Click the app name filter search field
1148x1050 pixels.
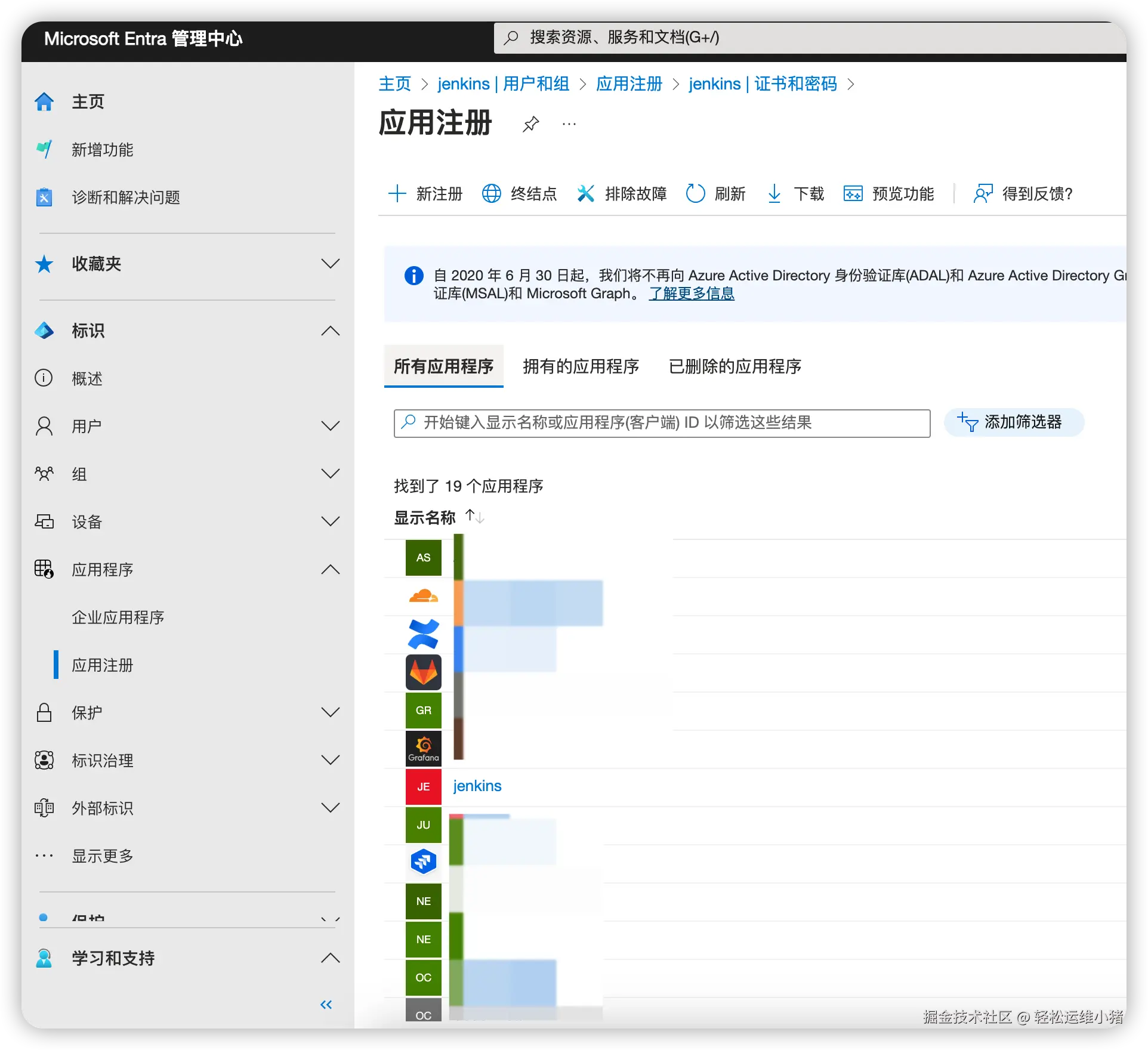pyautogui.click(x=661, y=423)
